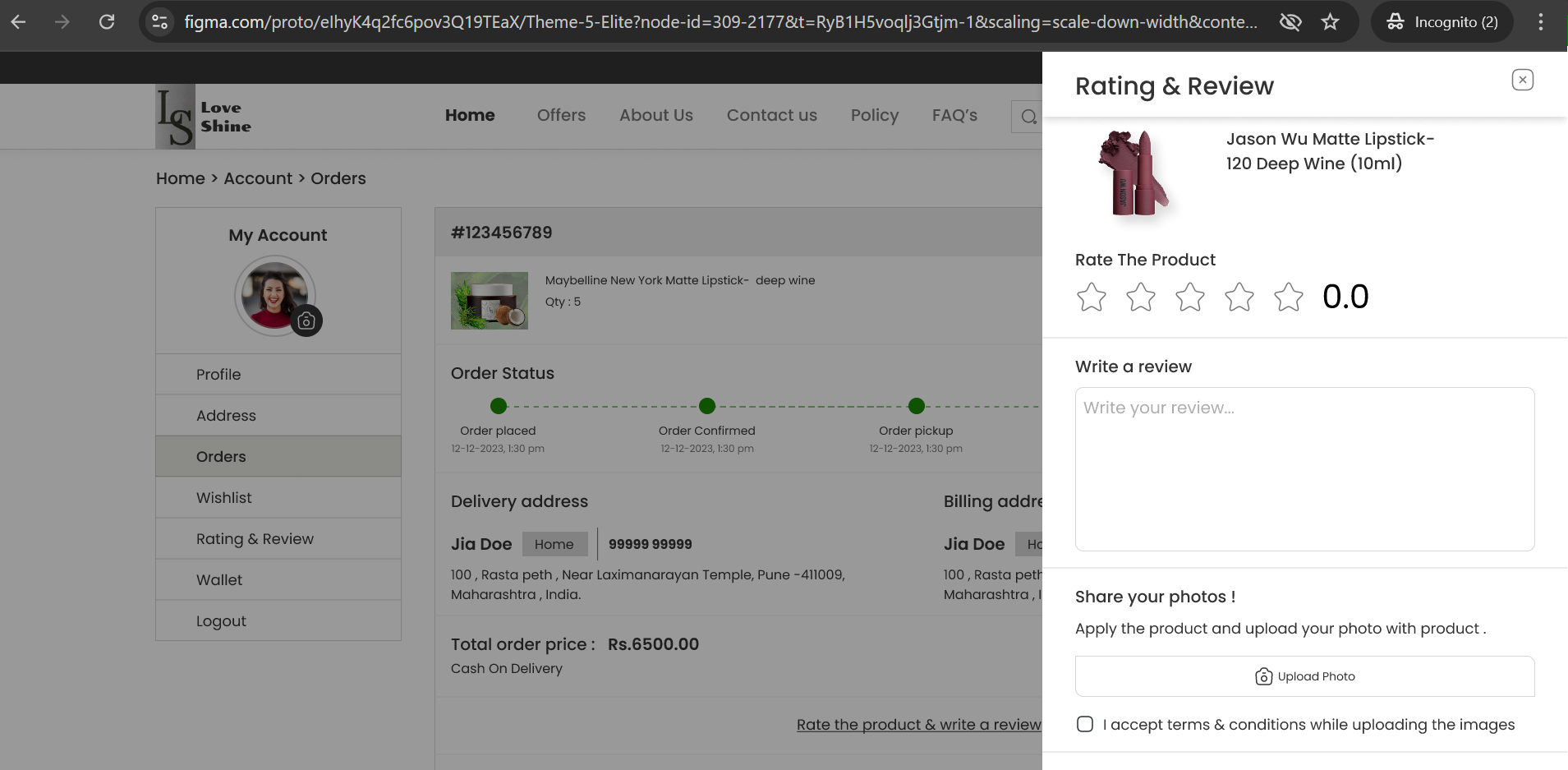The image size is (1568, 770).
Task: Select Logout in My Account sidebar
Action: point(278,621)
